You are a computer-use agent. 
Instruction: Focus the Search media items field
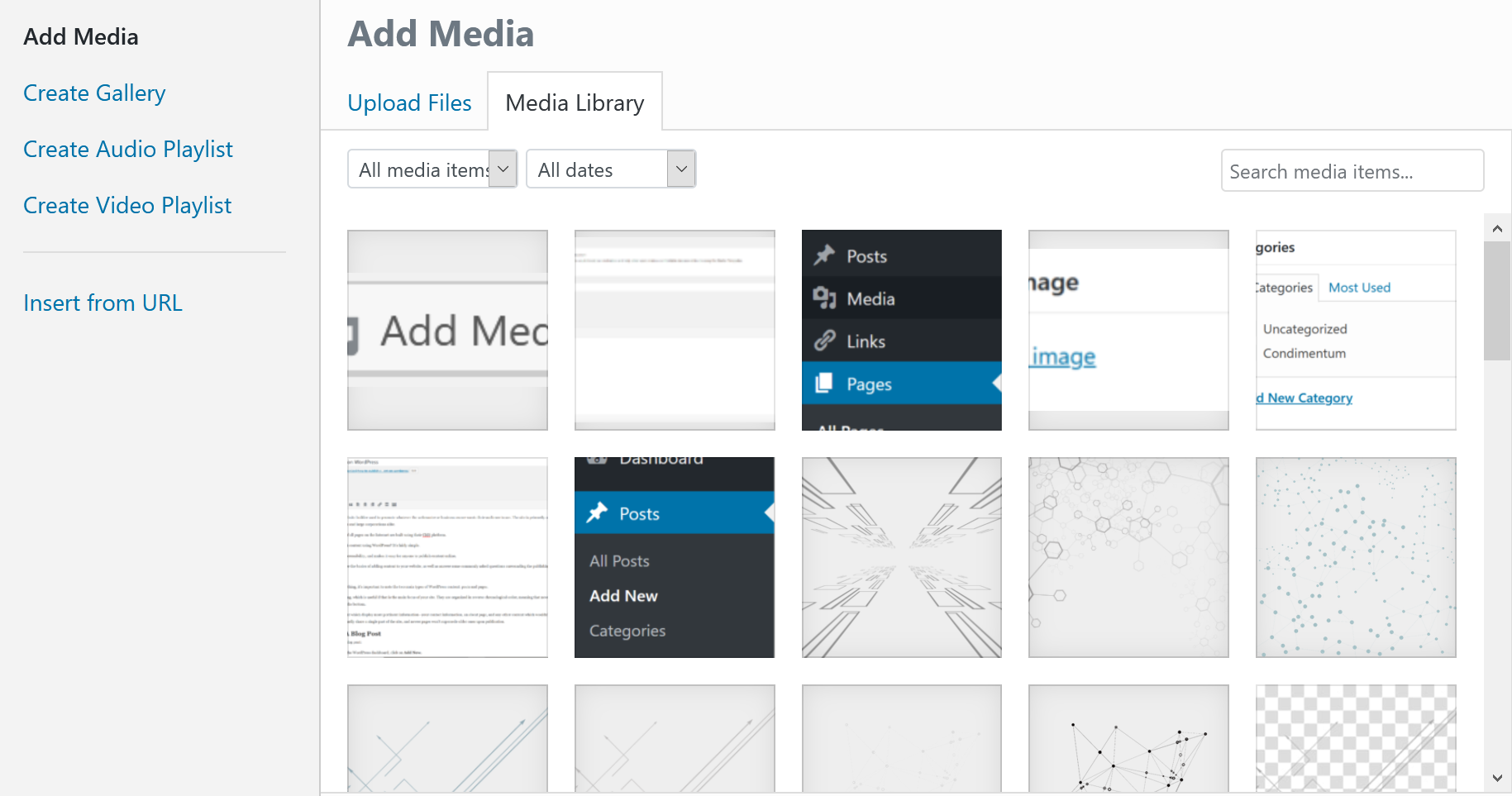pos(1352,170)
